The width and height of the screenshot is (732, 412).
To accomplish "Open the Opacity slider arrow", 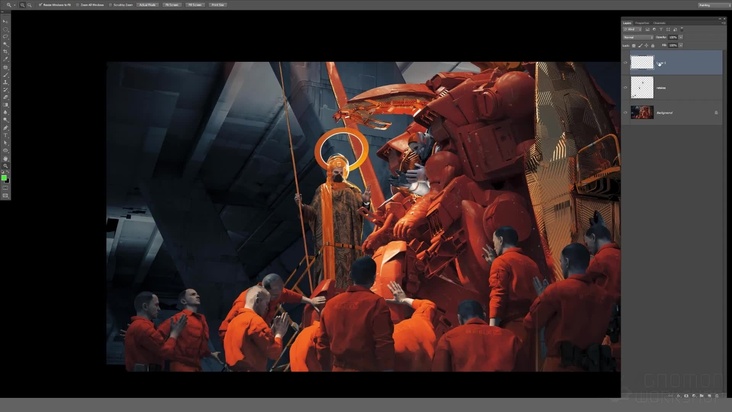I will pyautogui.click(x=681, y=37).
